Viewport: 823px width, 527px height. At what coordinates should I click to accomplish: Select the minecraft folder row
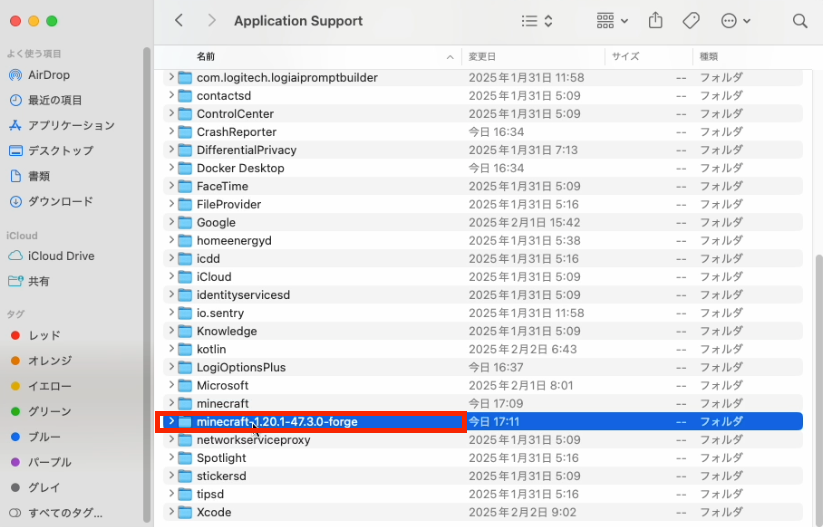483,404
